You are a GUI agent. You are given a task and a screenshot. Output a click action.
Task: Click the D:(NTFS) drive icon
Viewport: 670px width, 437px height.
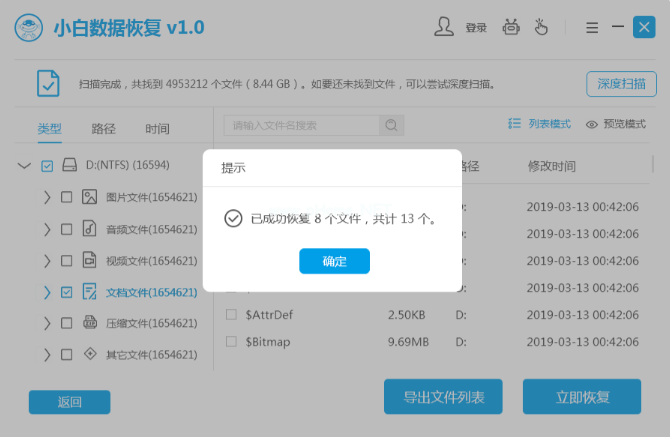tap(70, 165)
